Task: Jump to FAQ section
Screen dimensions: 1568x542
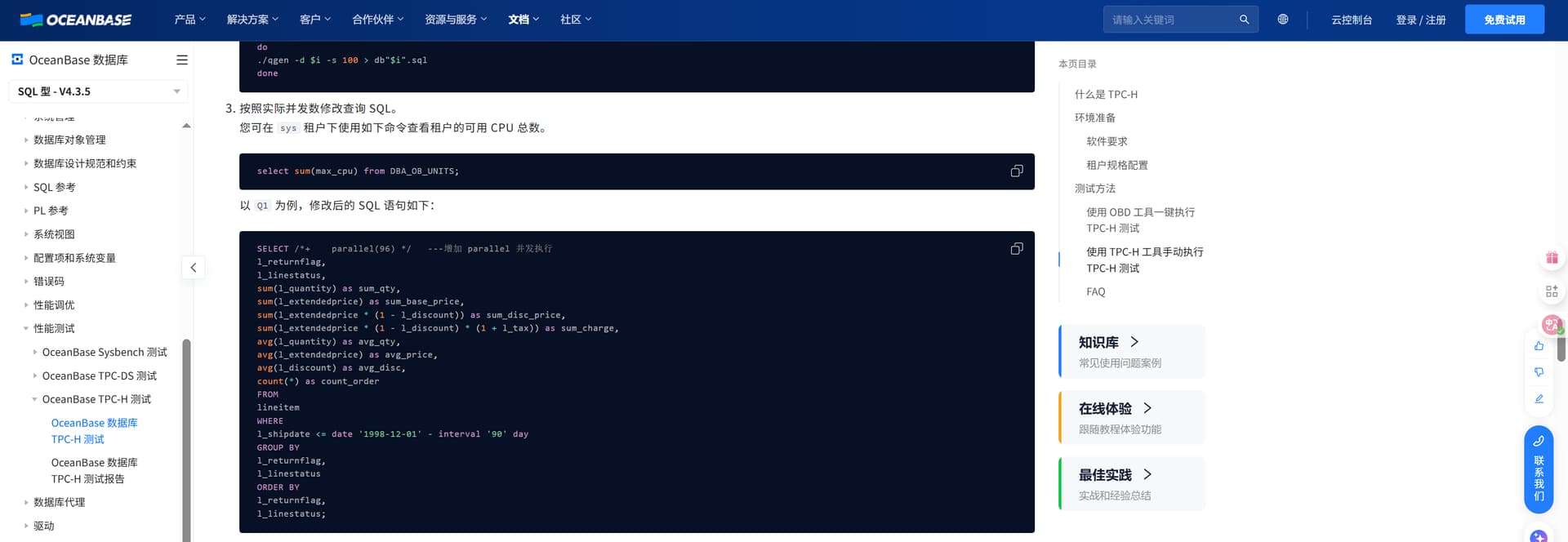Action: click(x=1096, y=292)
